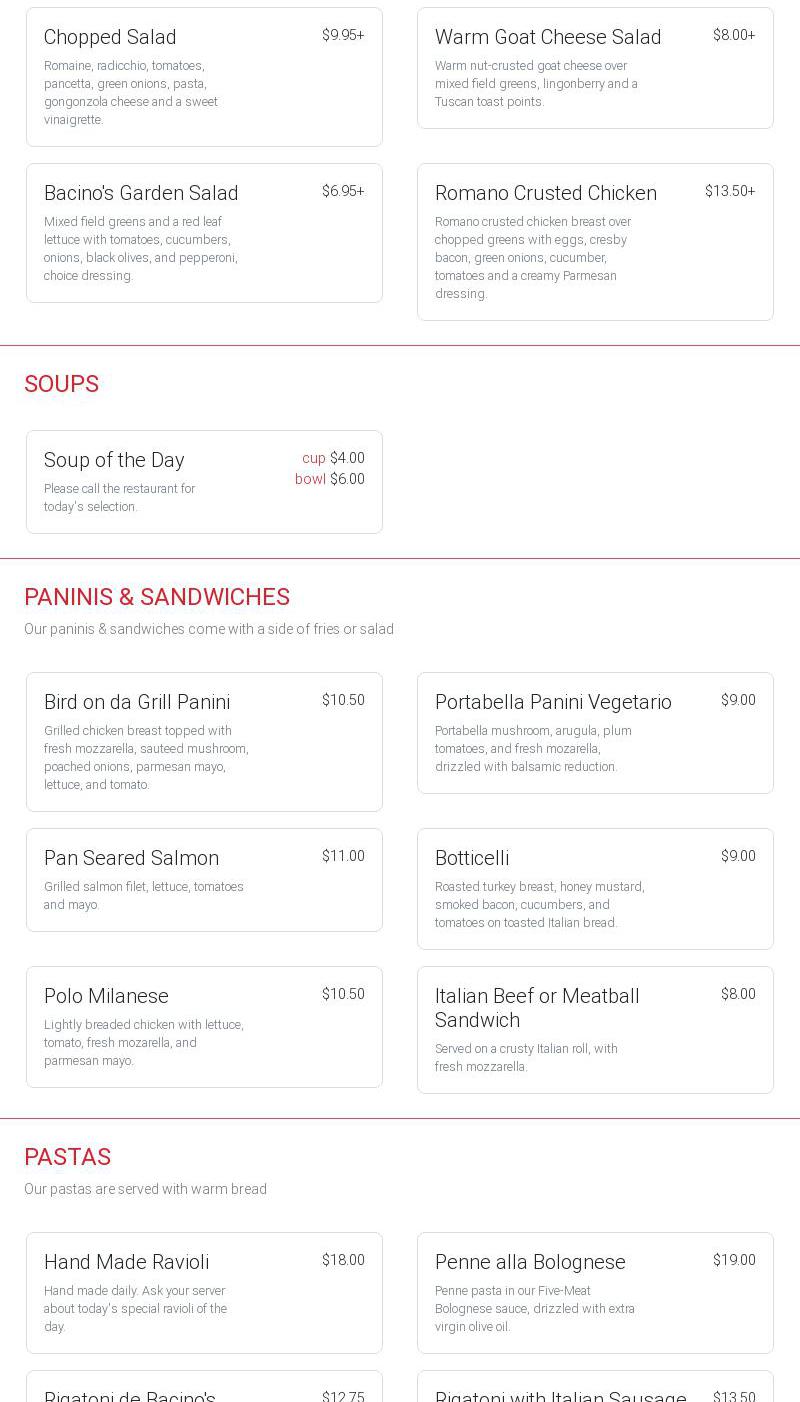Click the PANINIS & SANDWICHES heading
The width and height of the screenshot is (800, 1402).
point(157,597)
